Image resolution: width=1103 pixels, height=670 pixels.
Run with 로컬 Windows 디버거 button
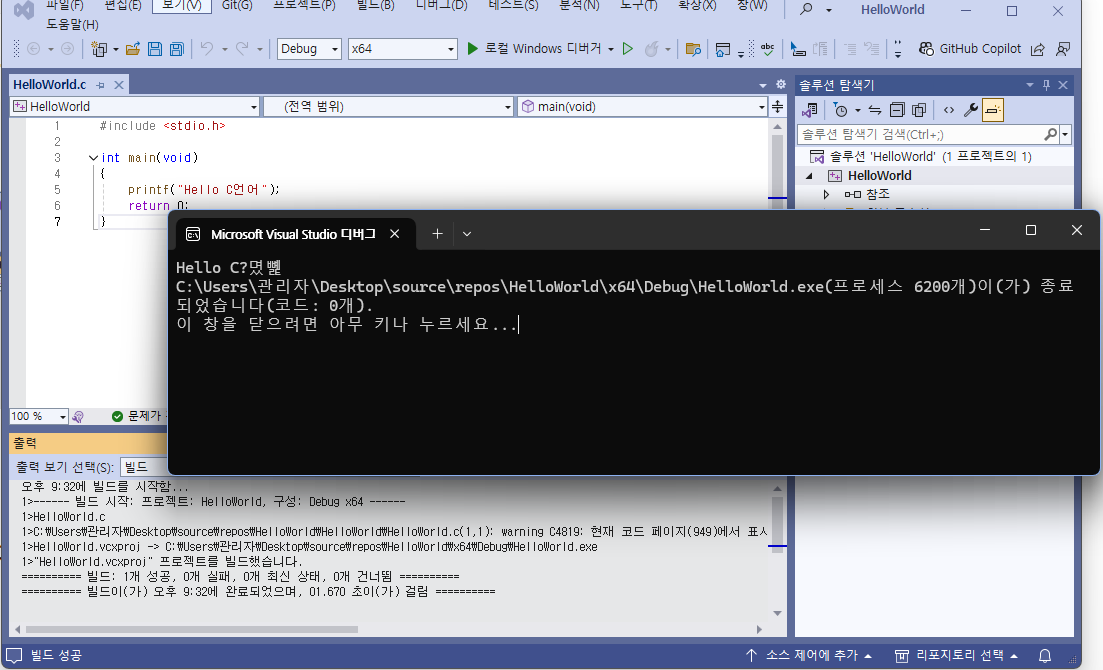(535, 49)
